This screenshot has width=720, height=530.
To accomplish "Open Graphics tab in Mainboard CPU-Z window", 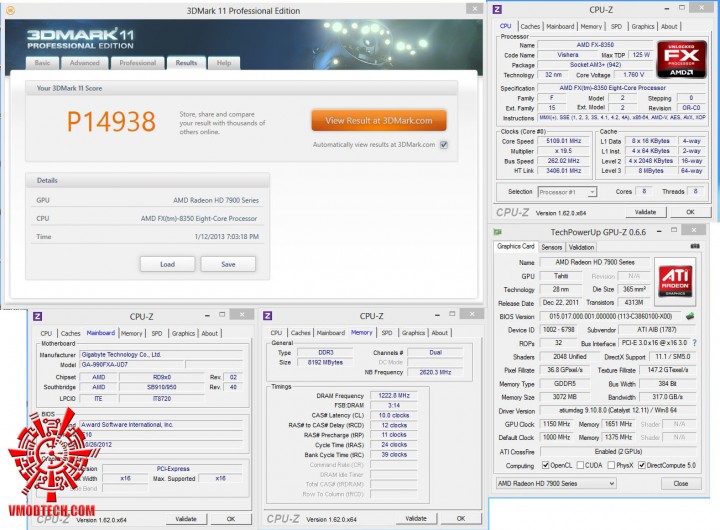I will click(x=183, y=333).
